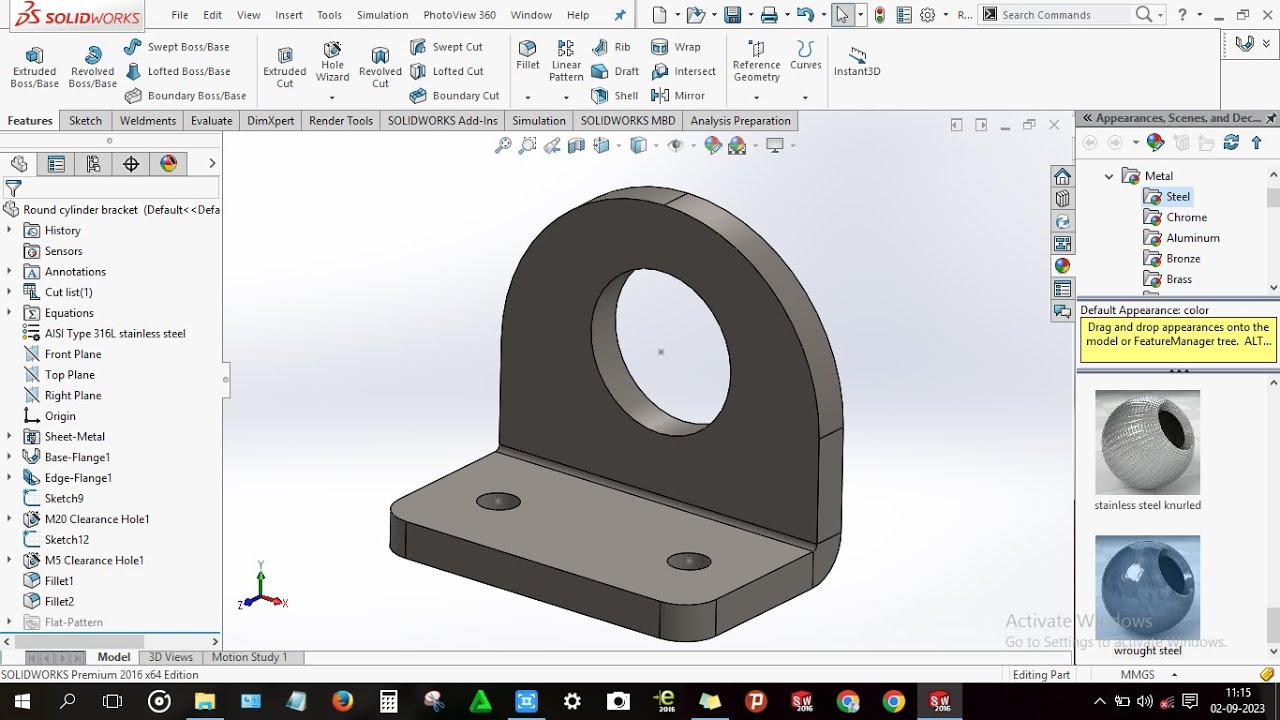Select the Revolved Boss/Base tool
The width and height of the screenshot is (1280, 720).
[92, 66]
